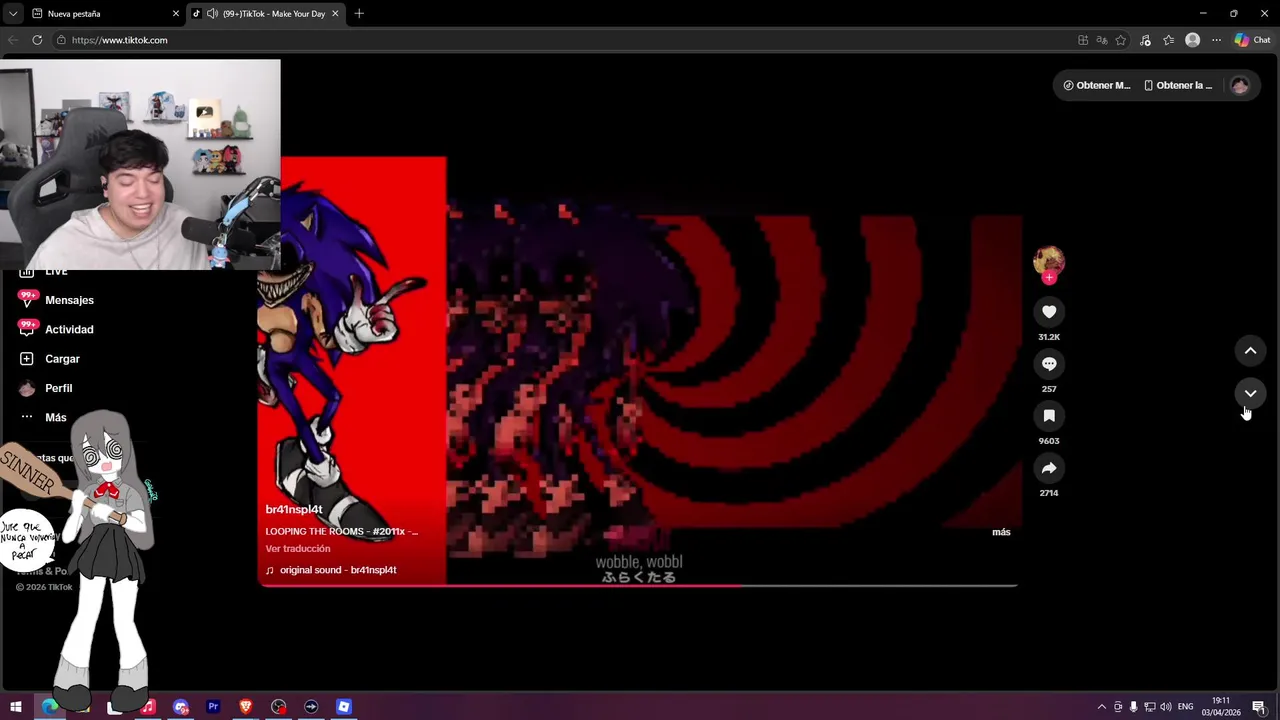Close the TikTok browser tab
The height and width of the screenshot is (720, 1280).
[x=335, y=13]
